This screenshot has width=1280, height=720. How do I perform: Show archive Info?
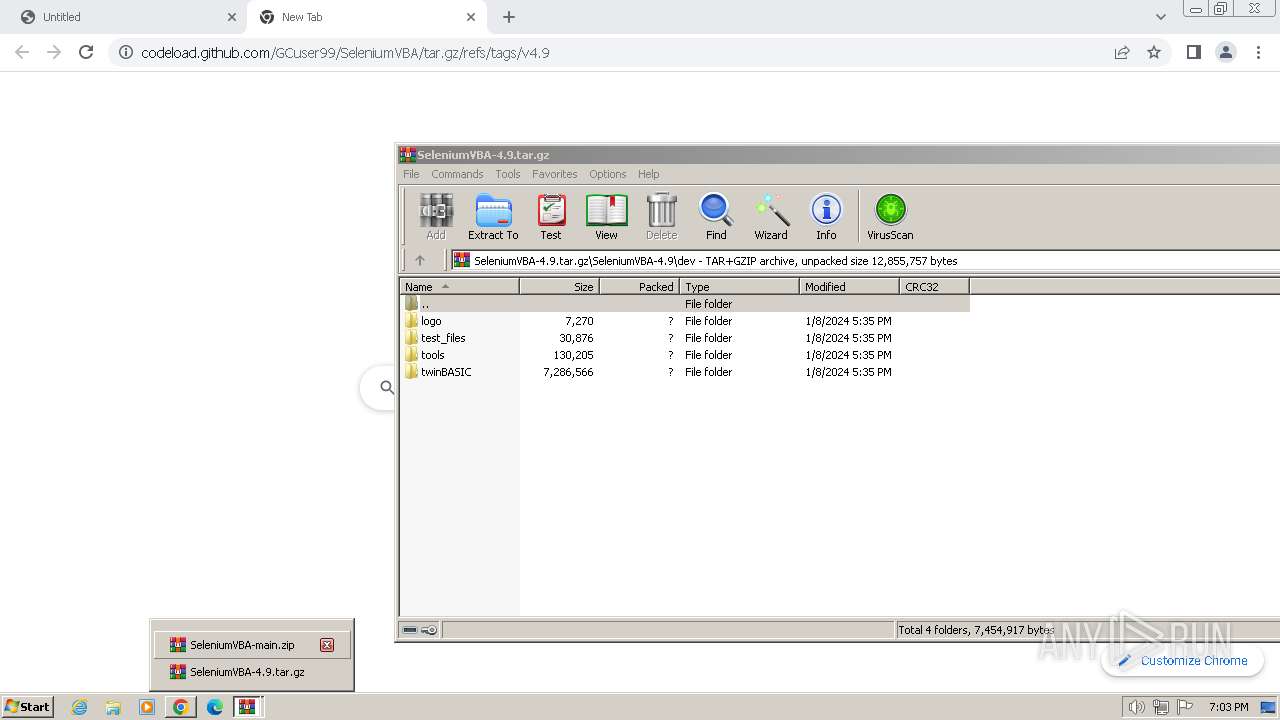click(x=826, y=217)
